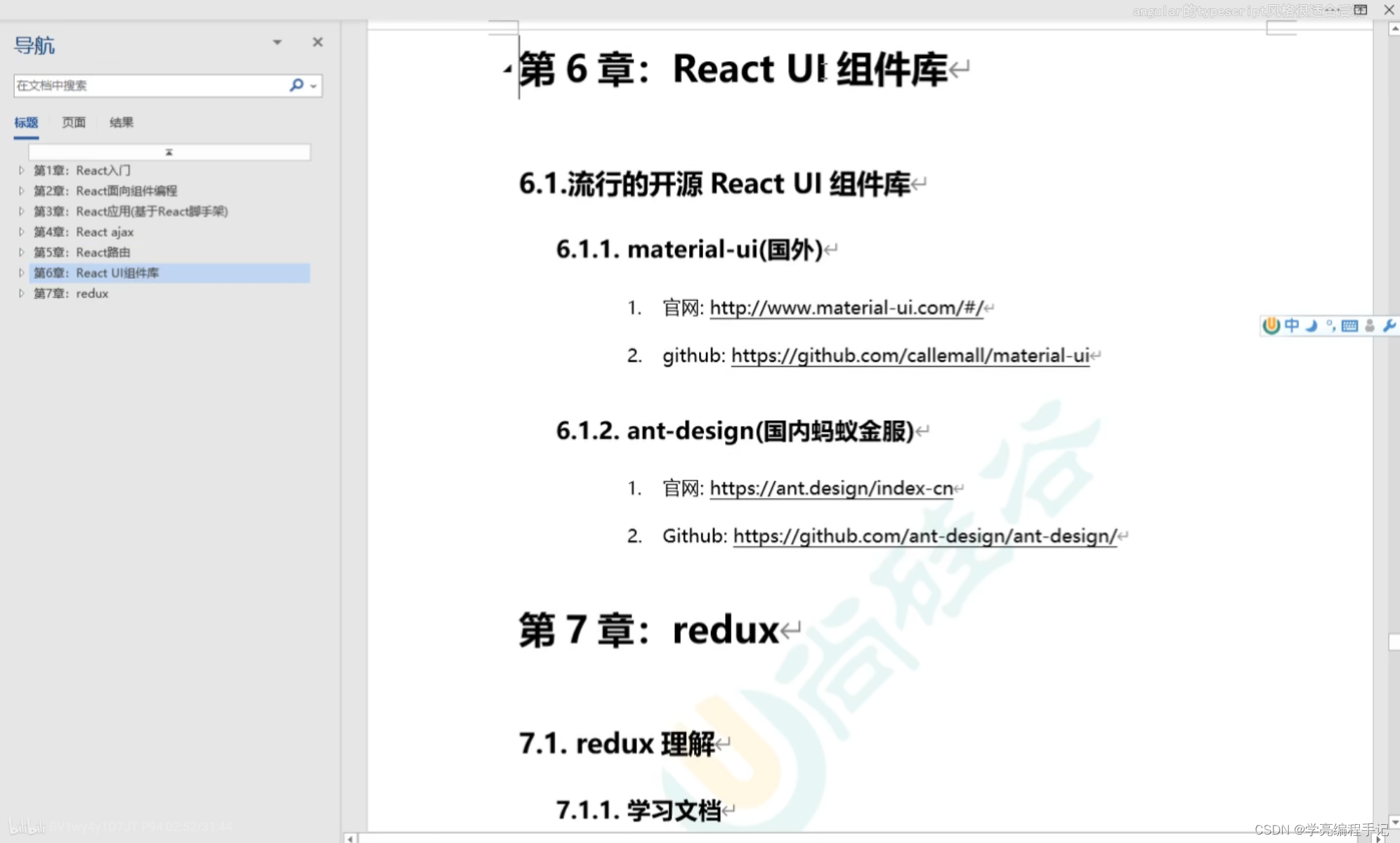Select heading 第5章: React路由
This screenshot has width=1400, height=843.
pos(82,252)
